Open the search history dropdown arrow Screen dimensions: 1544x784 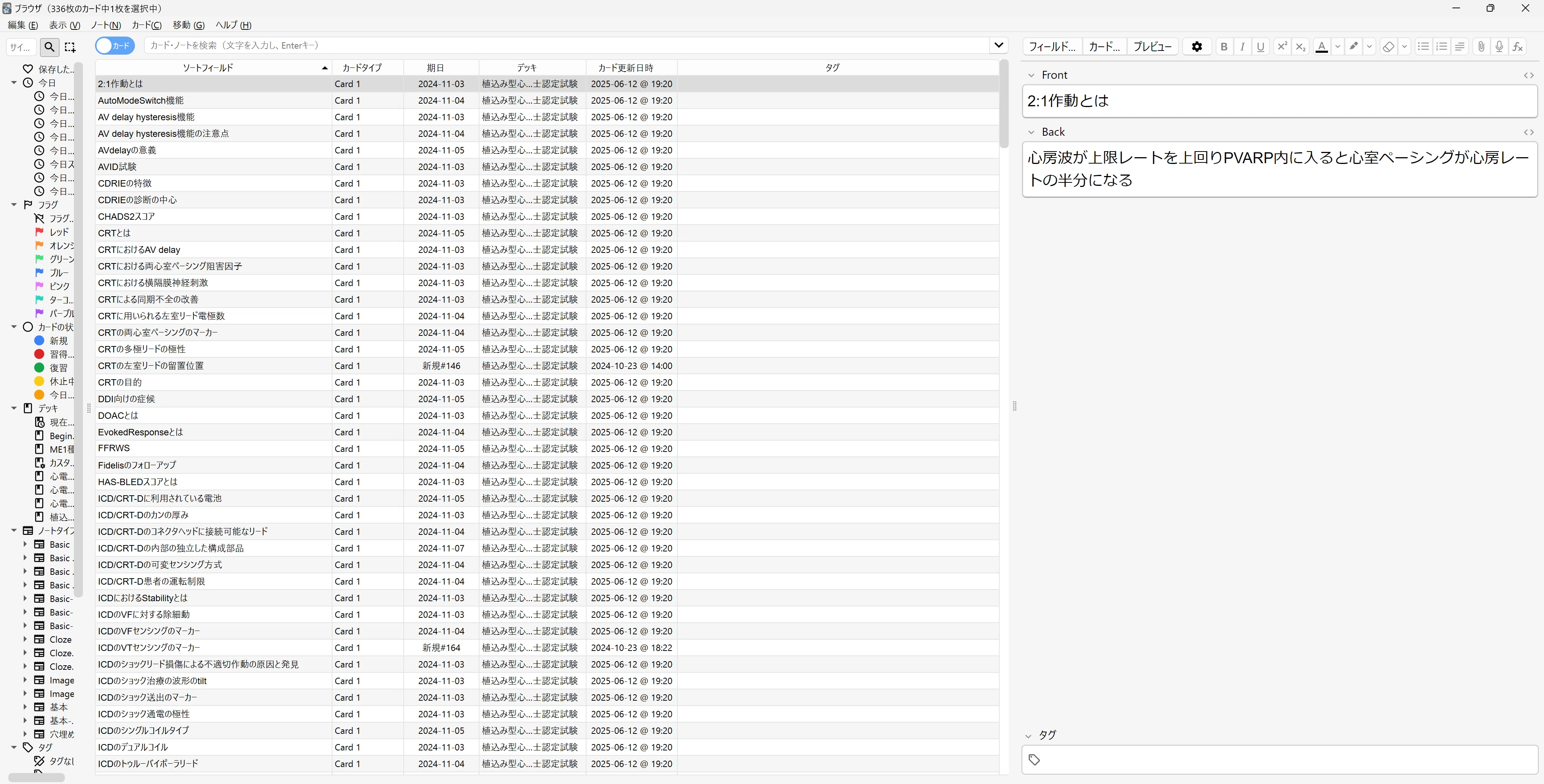point(999,45)
